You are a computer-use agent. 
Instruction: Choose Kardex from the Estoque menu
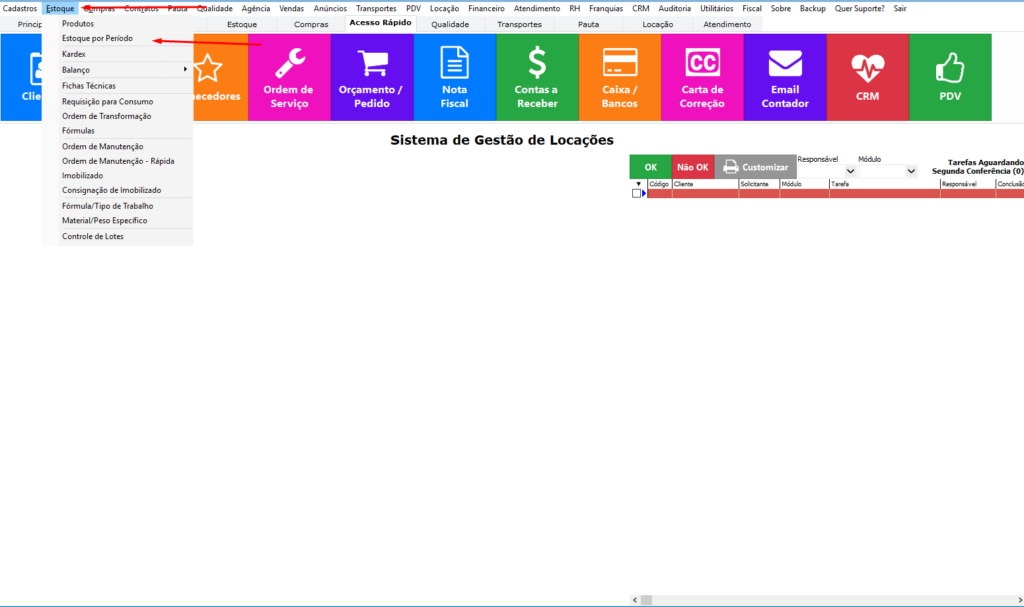coord(74,53)
